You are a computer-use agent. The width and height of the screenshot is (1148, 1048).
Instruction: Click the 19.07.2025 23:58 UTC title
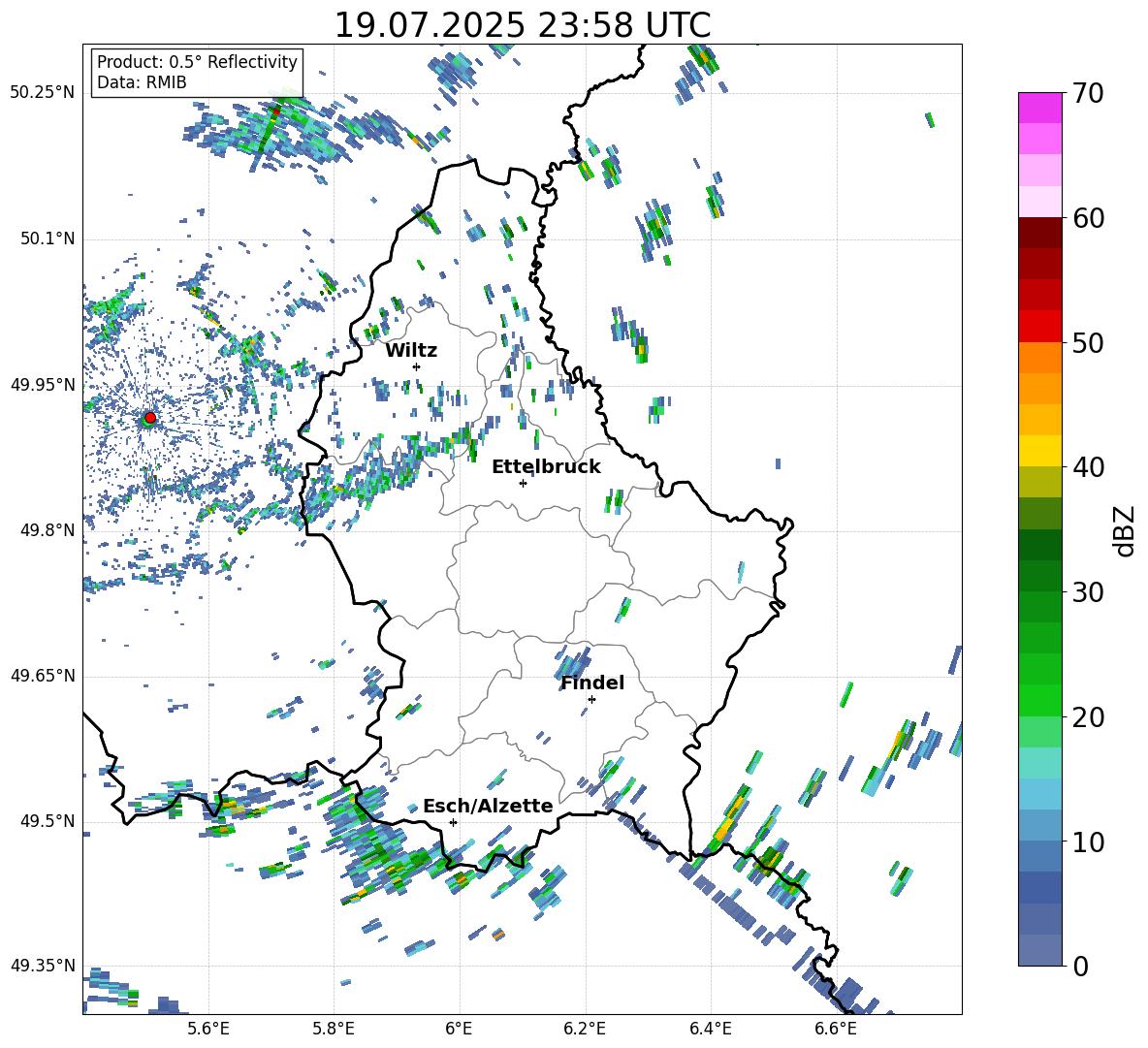523,25
